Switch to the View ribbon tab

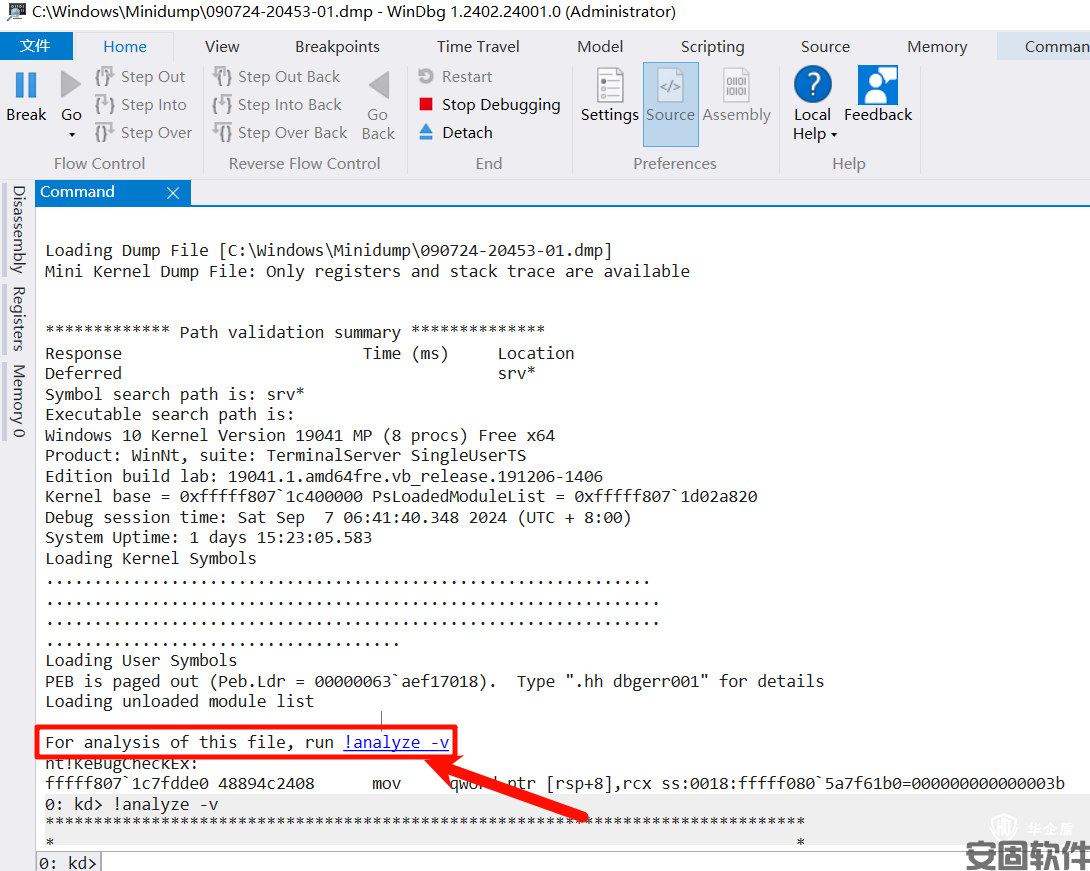coord(222,47)
